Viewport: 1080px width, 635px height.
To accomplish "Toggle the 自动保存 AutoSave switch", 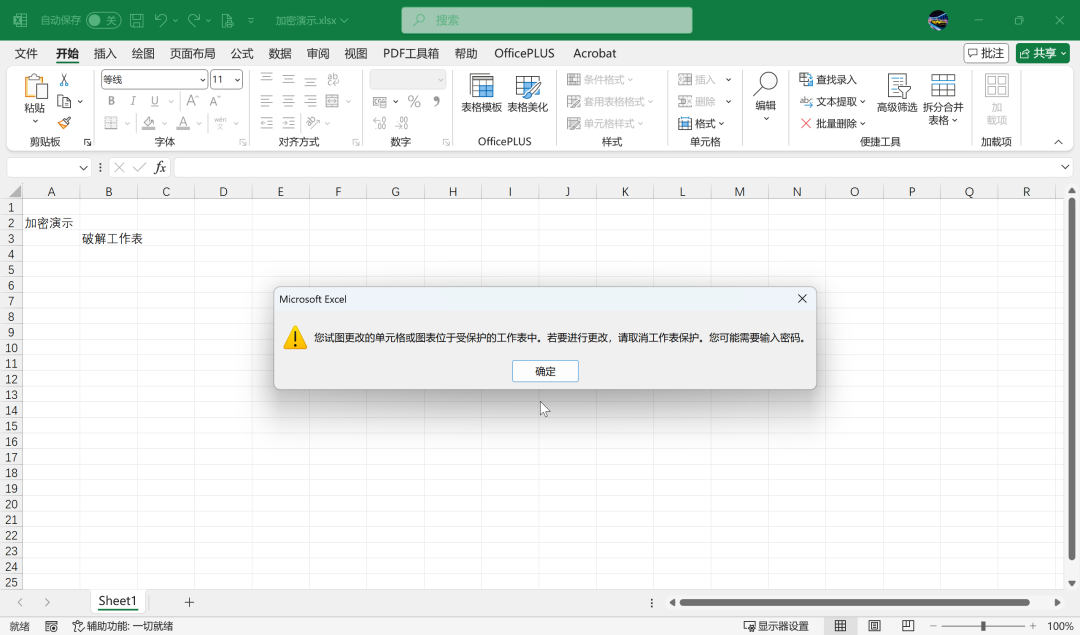I will click(103, 20).
